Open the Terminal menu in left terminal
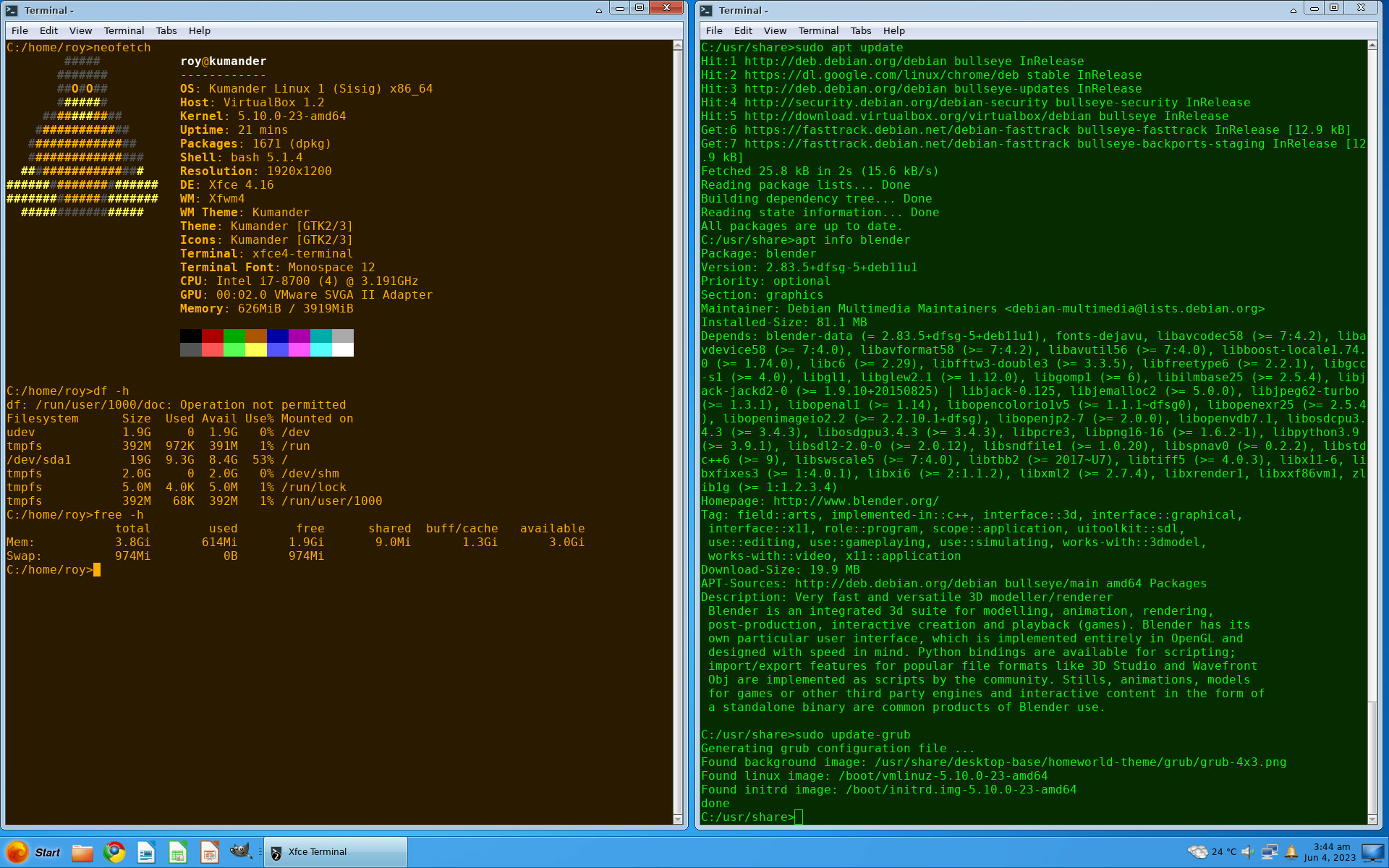The height and width of the screenshot is (868, 1389). point(124,30)
